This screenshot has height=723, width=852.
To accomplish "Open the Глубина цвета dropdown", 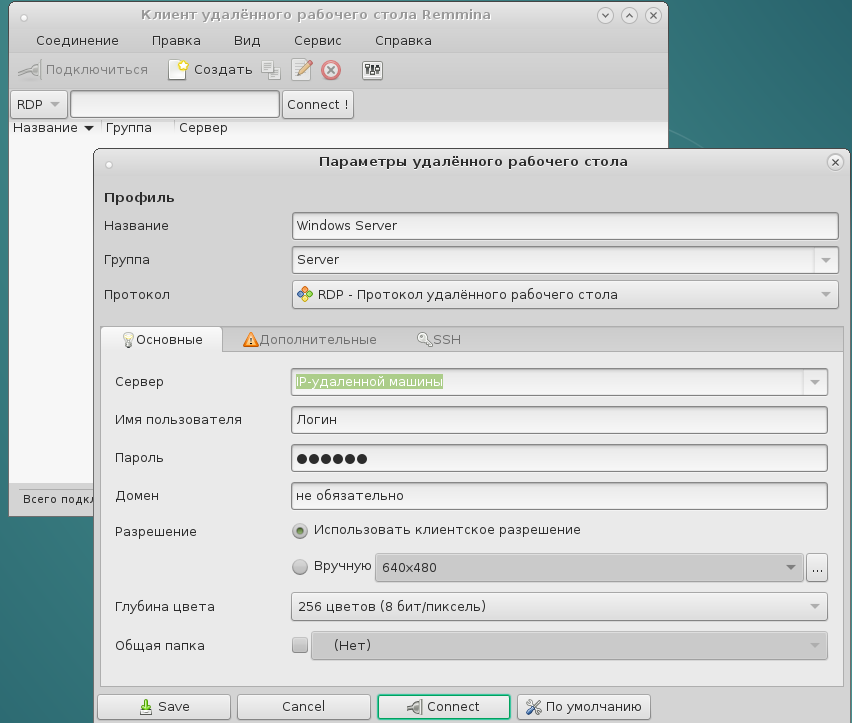I will [559, 607].
